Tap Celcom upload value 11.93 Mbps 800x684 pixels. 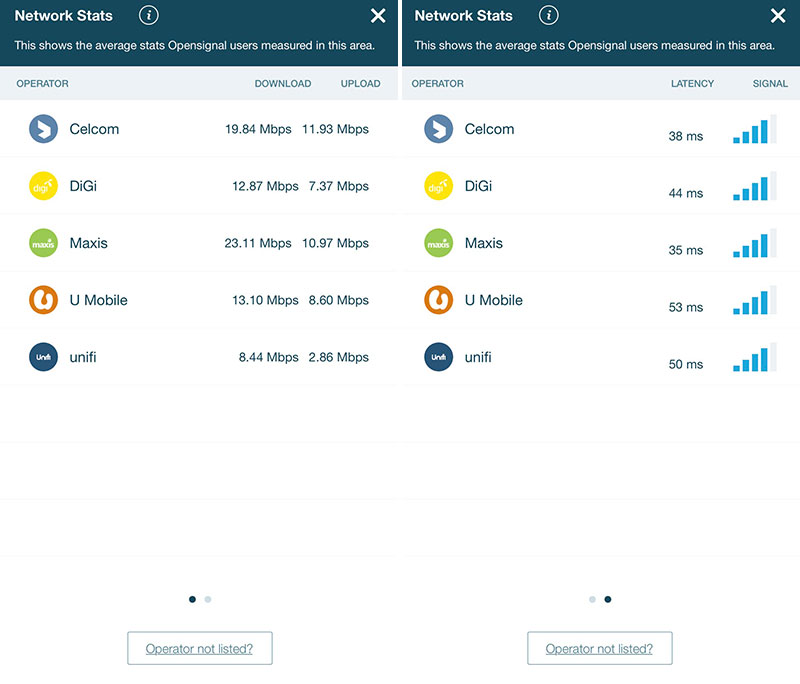point(335,129)
